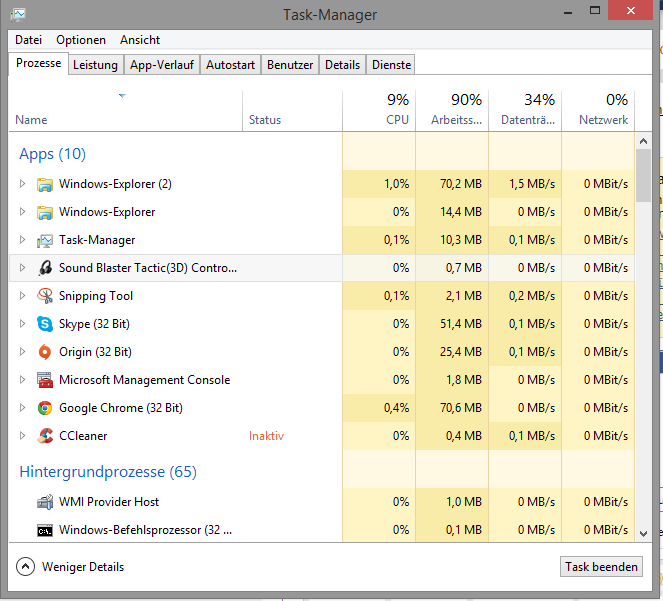Switch to the Autostart tab
This screenshot has width=663, height=601.
pyautogui.click(x=230, y=65)
